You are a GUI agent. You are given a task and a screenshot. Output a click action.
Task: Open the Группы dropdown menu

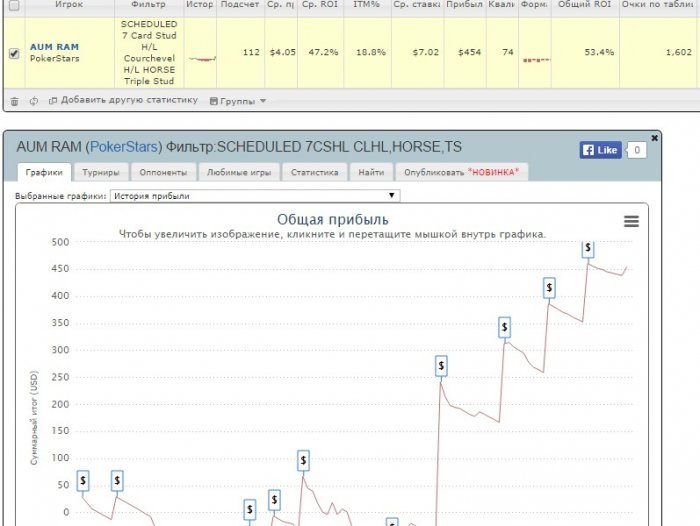pyautogui.click(x=238, y=101)
